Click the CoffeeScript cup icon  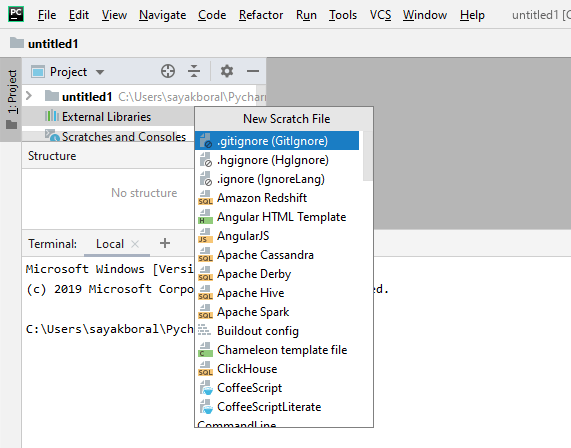pyautogui.click(x=206, y=388)
